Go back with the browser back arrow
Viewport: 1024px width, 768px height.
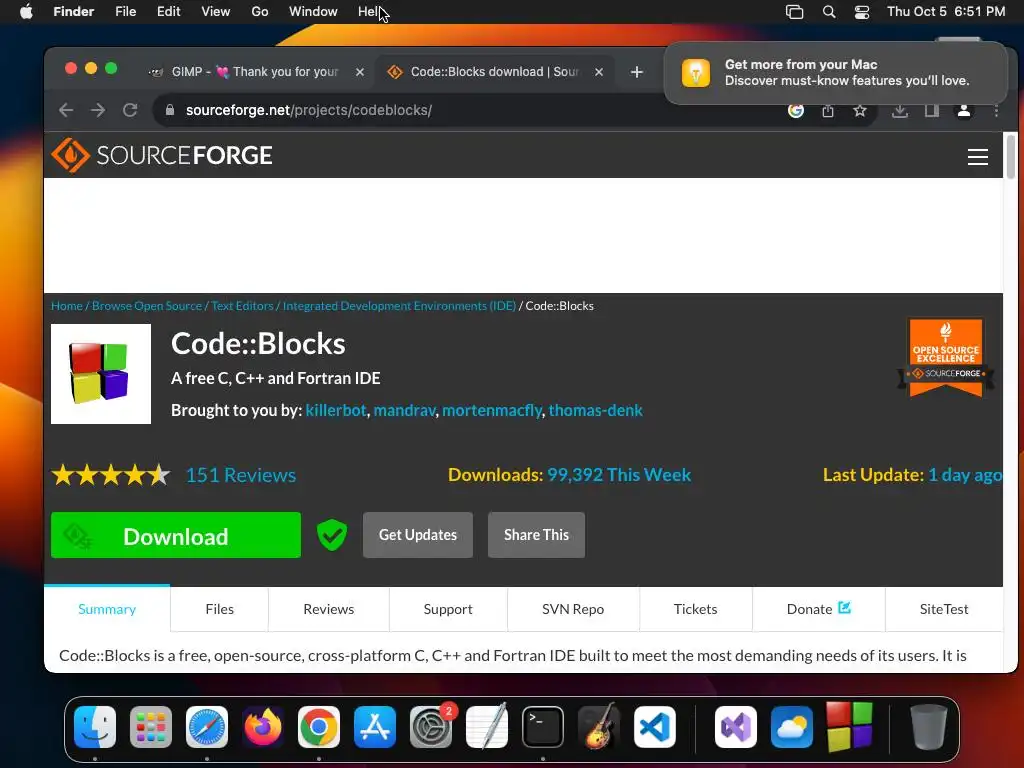(66, 110)
